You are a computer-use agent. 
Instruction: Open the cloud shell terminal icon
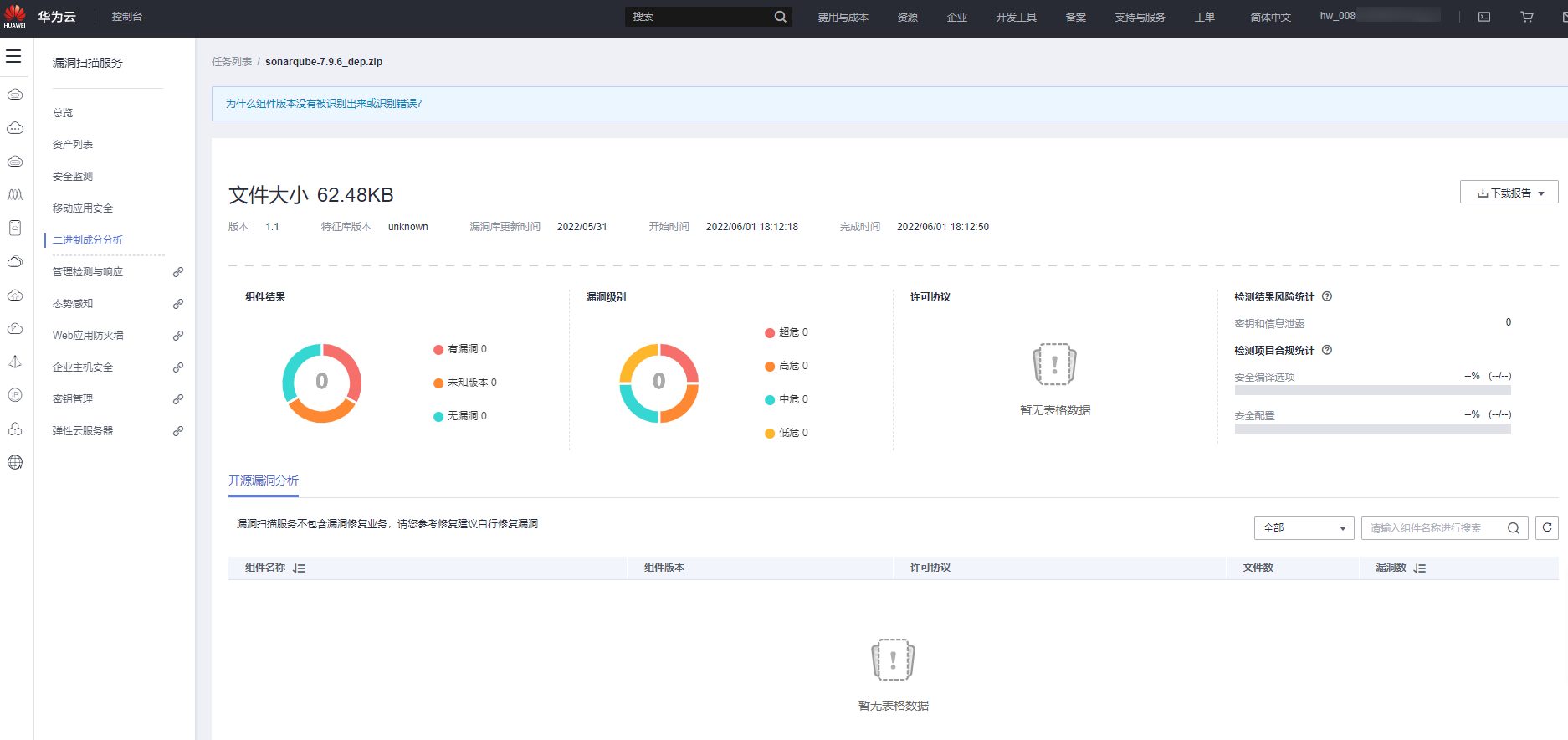click(1484, 17)
